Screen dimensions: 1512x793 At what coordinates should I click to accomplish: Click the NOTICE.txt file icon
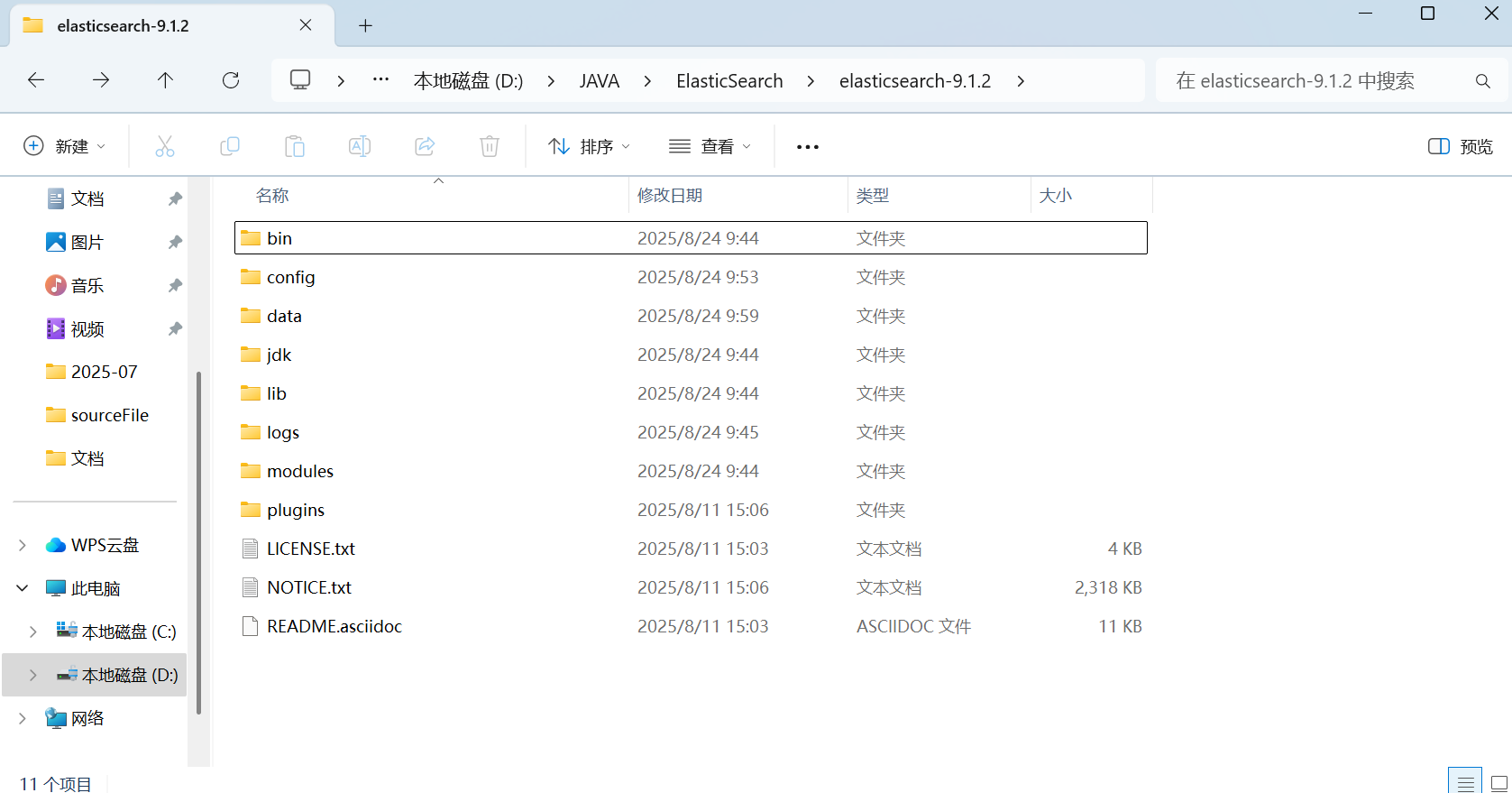[x=251, y=587]
